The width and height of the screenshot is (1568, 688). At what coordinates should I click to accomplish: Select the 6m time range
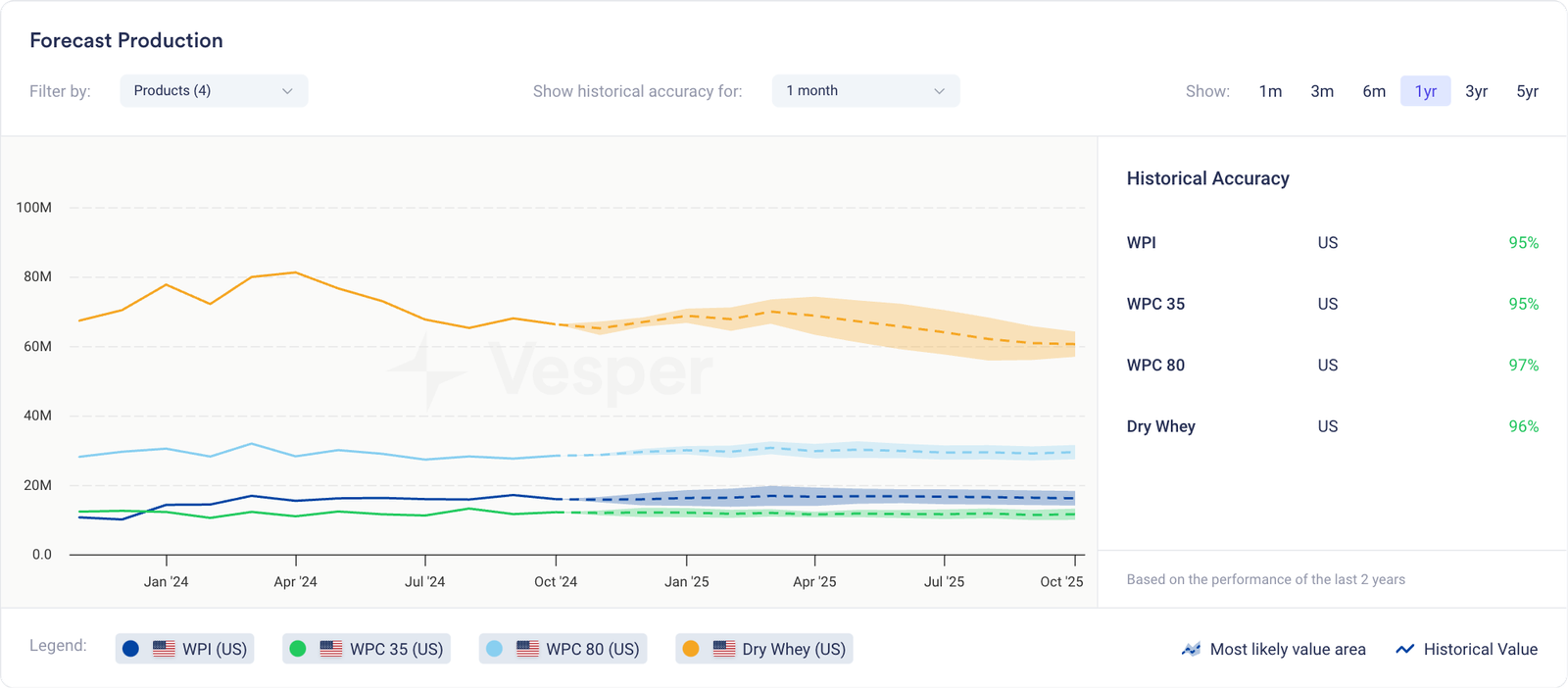pyautogui.click(x=1374, y=91)
